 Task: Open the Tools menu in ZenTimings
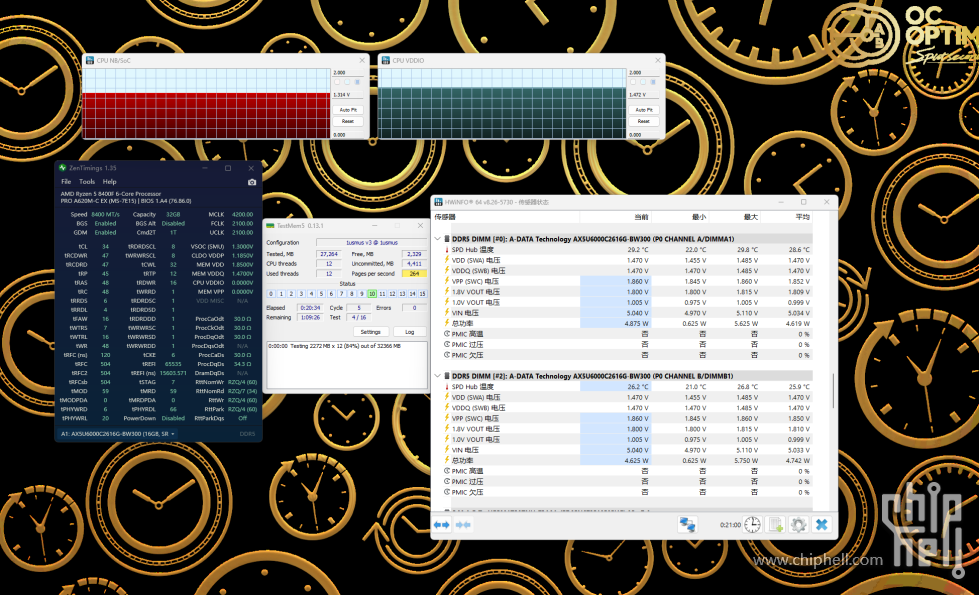coord(87,182)
